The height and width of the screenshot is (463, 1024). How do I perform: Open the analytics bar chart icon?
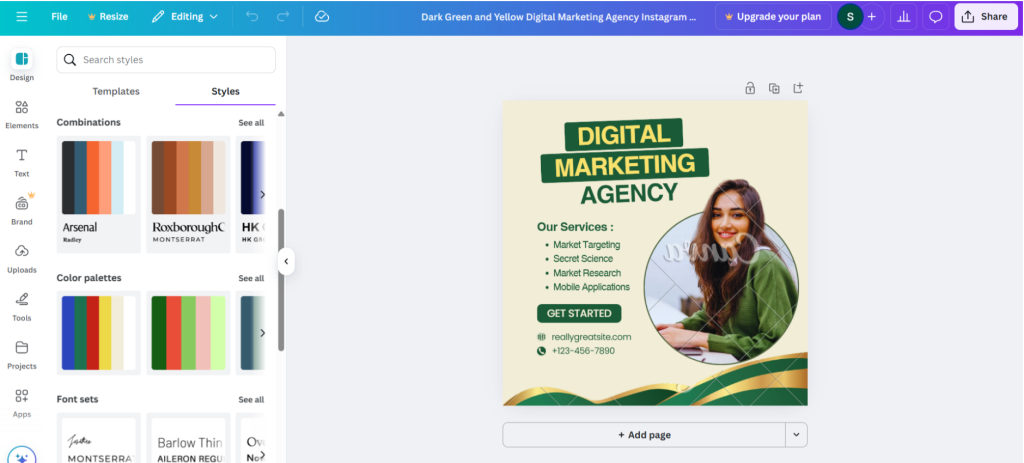[x=904, y=17]
